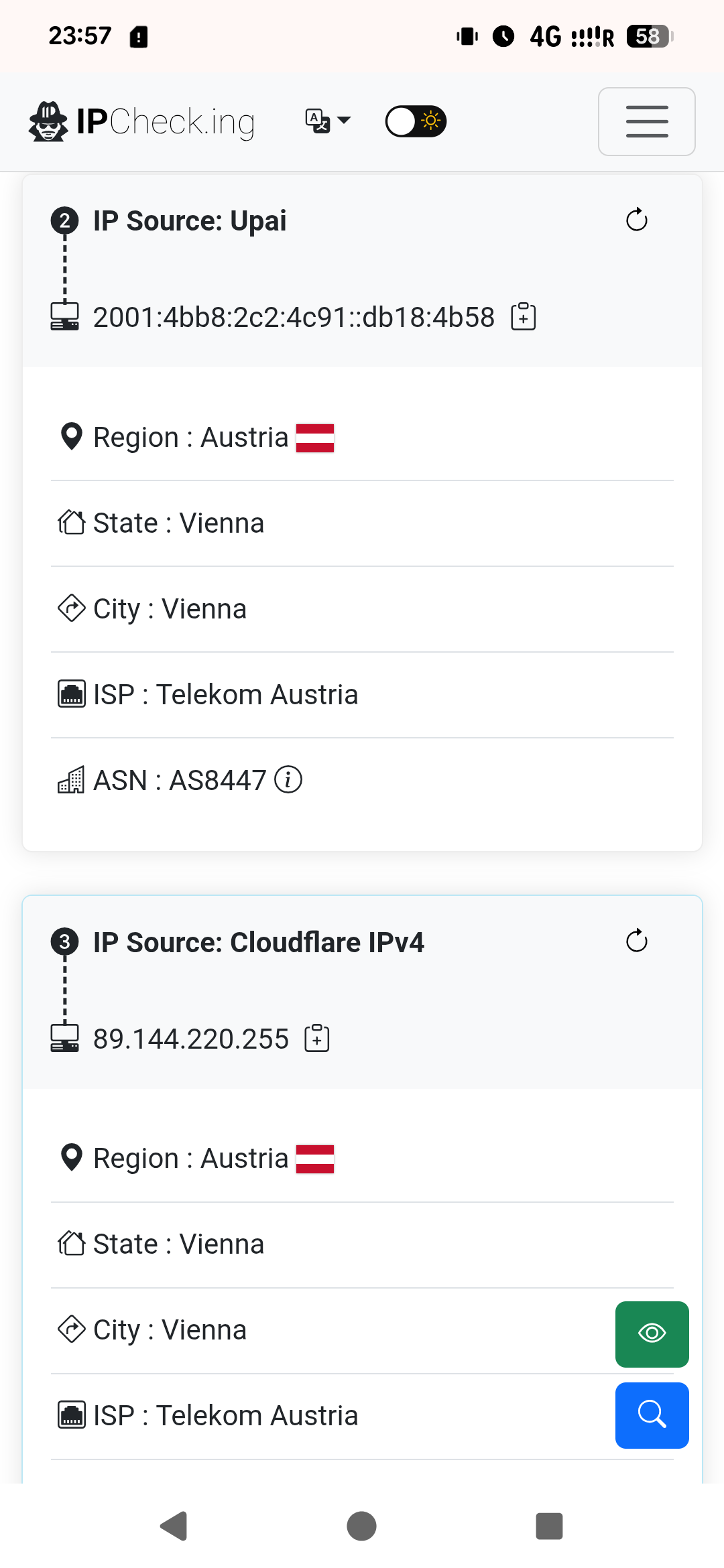Tap the Austria flag in Upai card
This screenshot has height=1568, width=724.
315,438
